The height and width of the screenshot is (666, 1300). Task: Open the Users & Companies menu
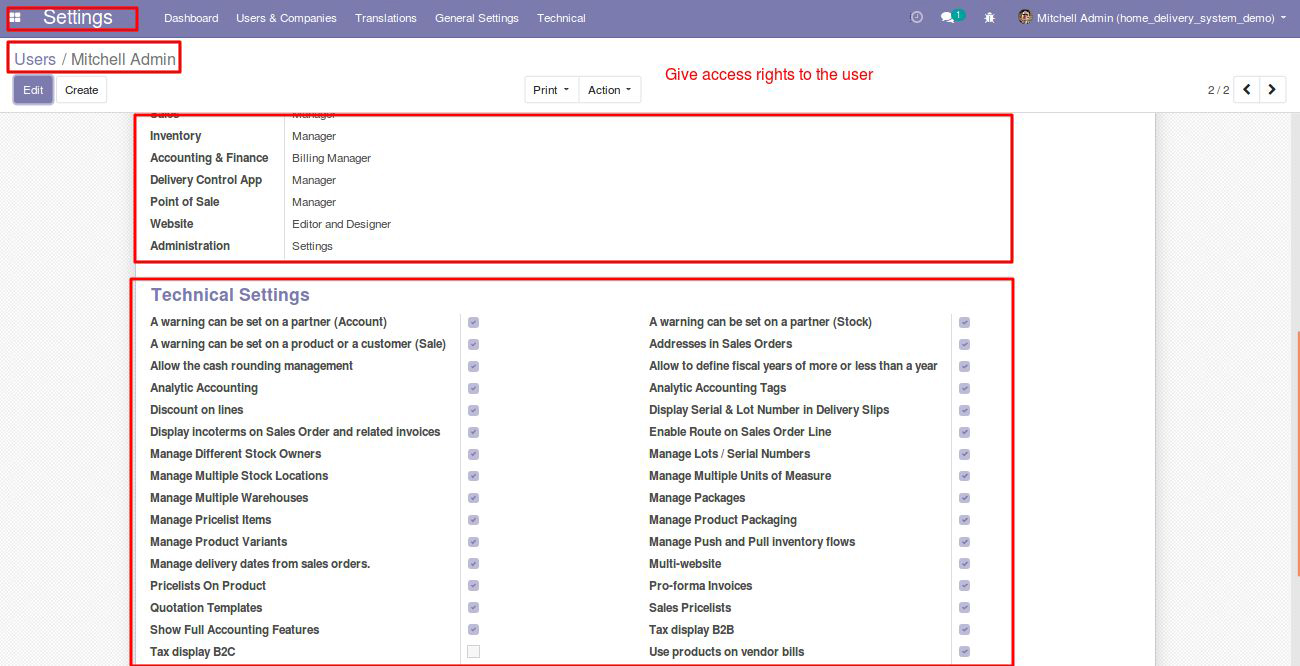click(286, 18)
